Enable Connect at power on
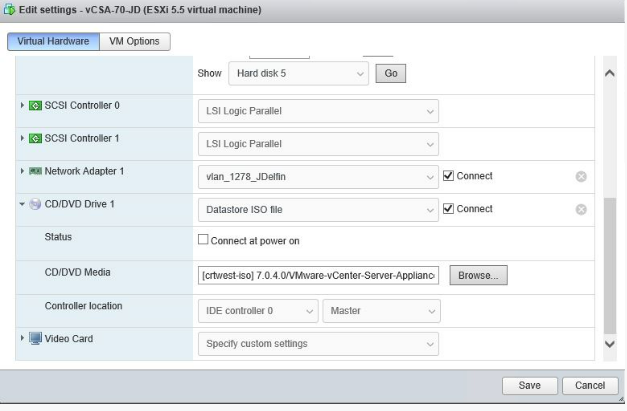Image resolution: width=627 pixels, height=411 pixels. tap(204, 241)
